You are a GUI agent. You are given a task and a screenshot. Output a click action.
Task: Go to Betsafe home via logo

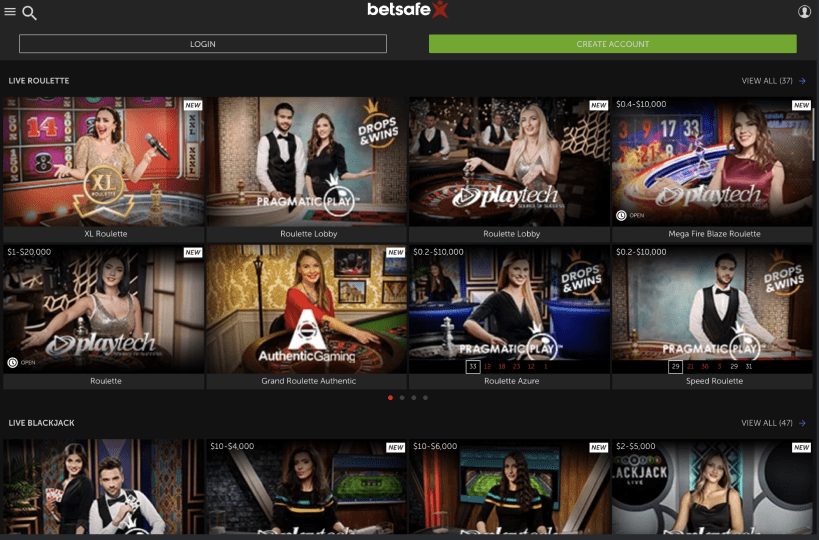(x=408, y=9)
